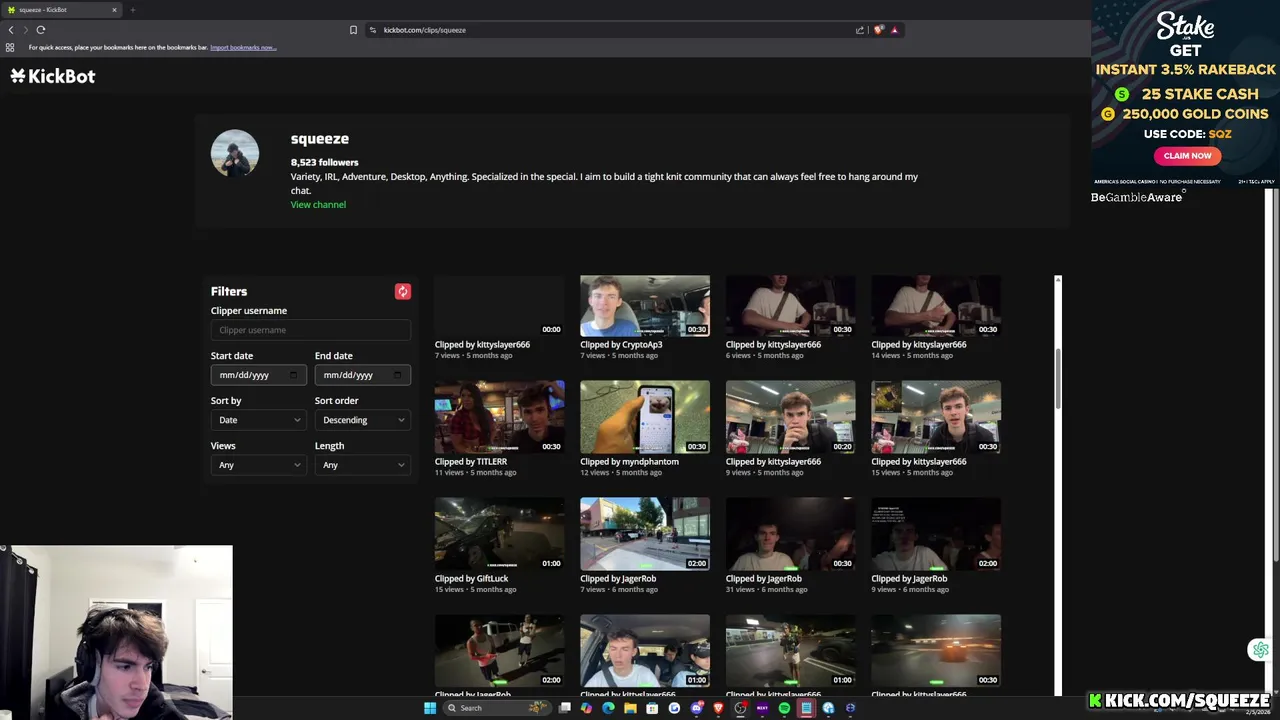Viewport: 1280px width, 720px height.
Task: Open the 02:00 street clip by JagerRob
Action: (645, 533)
